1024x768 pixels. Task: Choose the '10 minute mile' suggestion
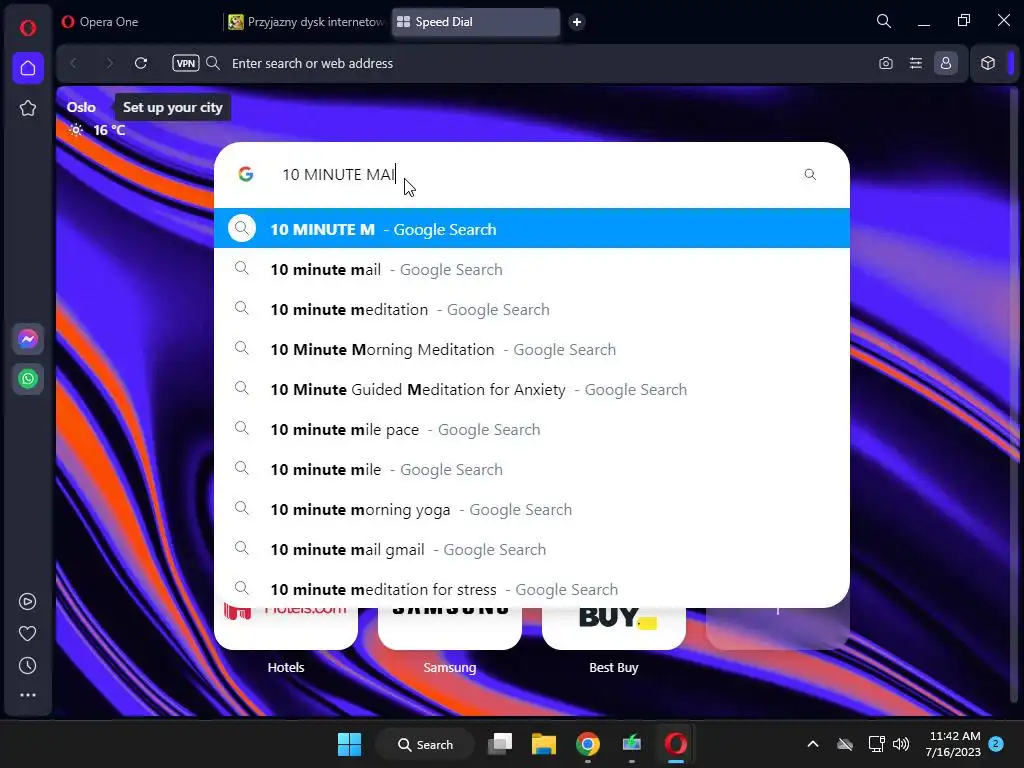point(532,469)
